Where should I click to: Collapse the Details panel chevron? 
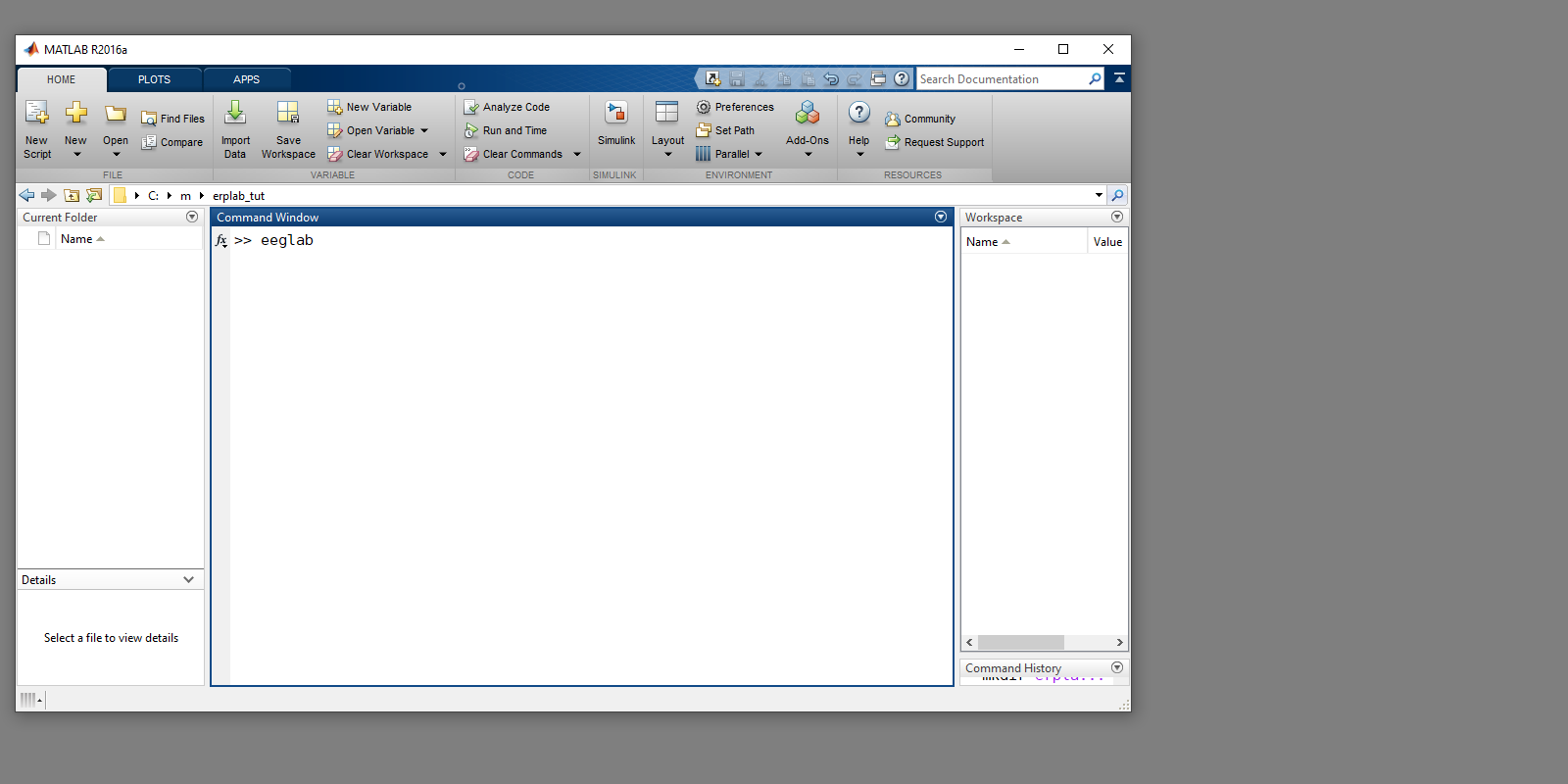coord(189,579)
